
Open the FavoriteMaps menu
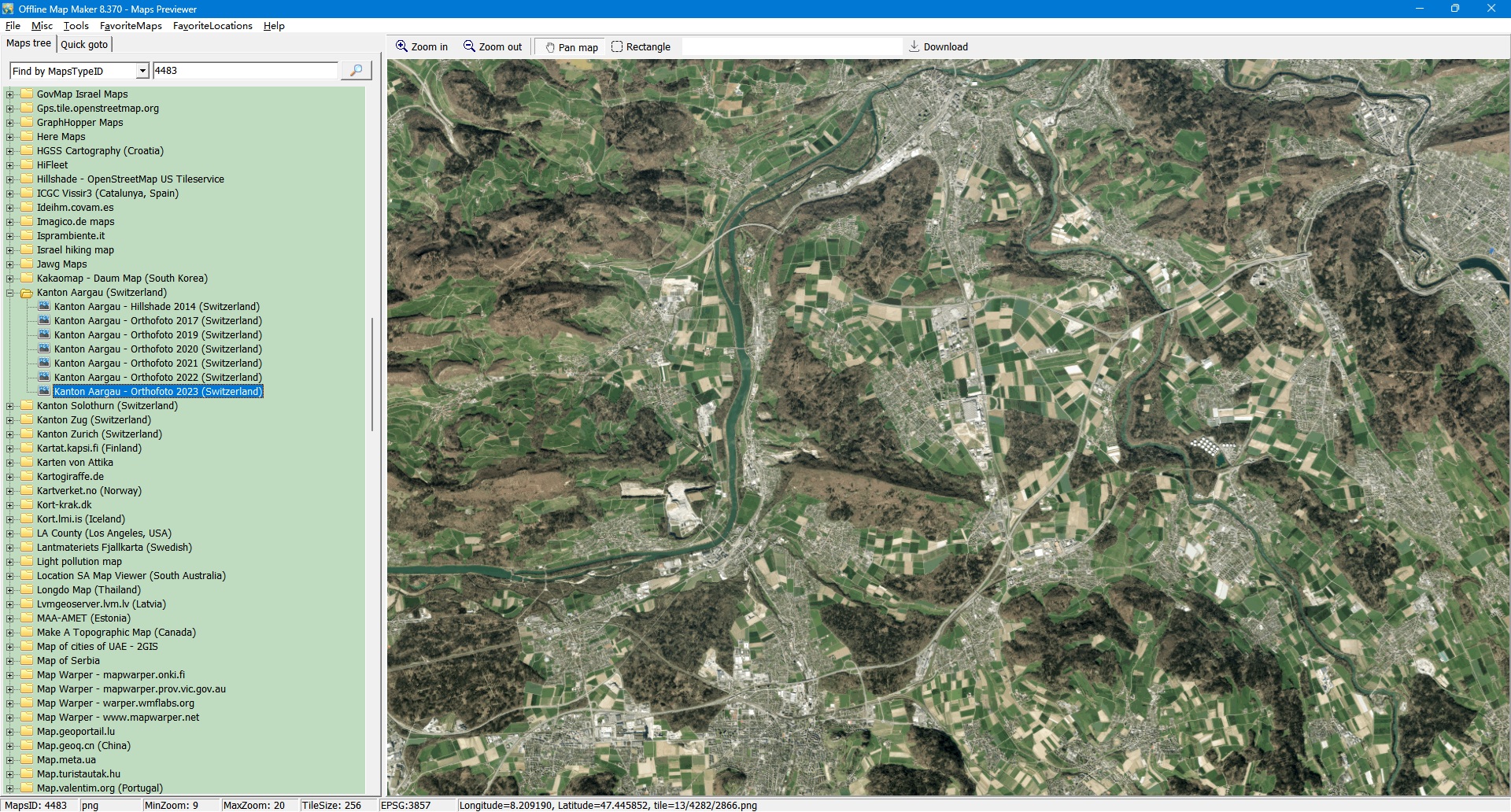(131, 26)
